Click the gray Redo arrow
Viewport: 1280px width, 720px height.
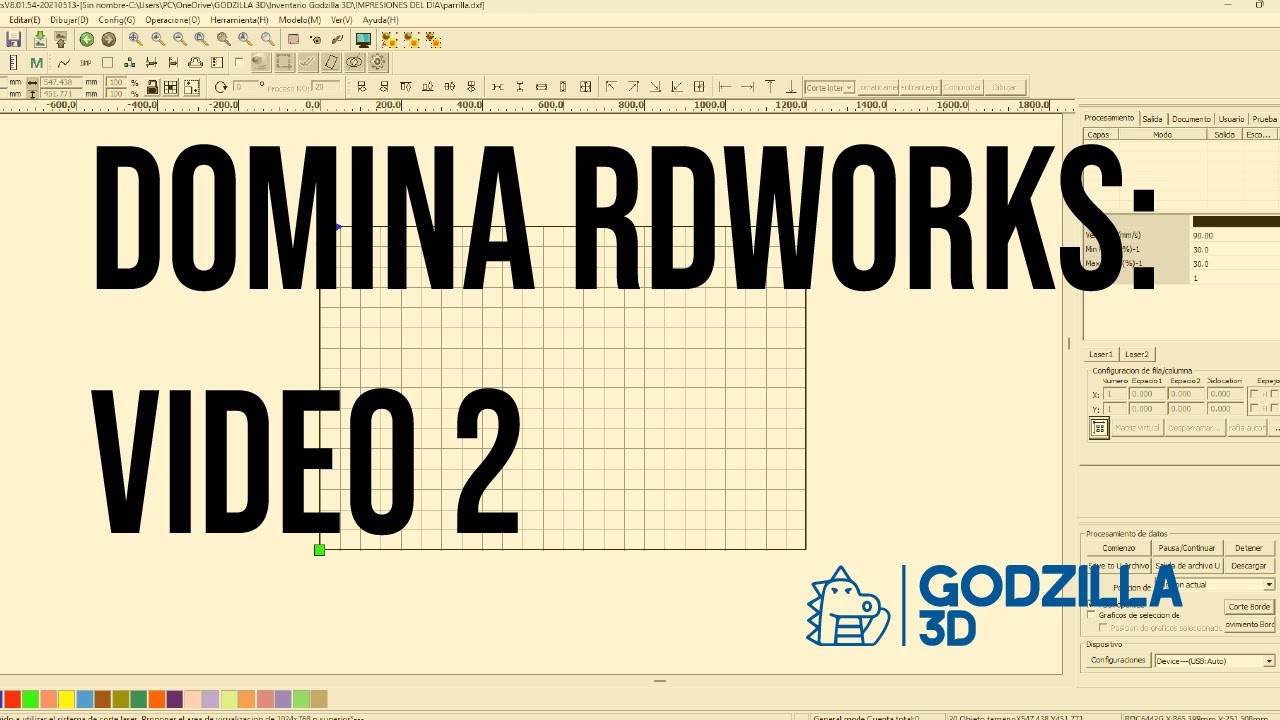pos(108,39)
